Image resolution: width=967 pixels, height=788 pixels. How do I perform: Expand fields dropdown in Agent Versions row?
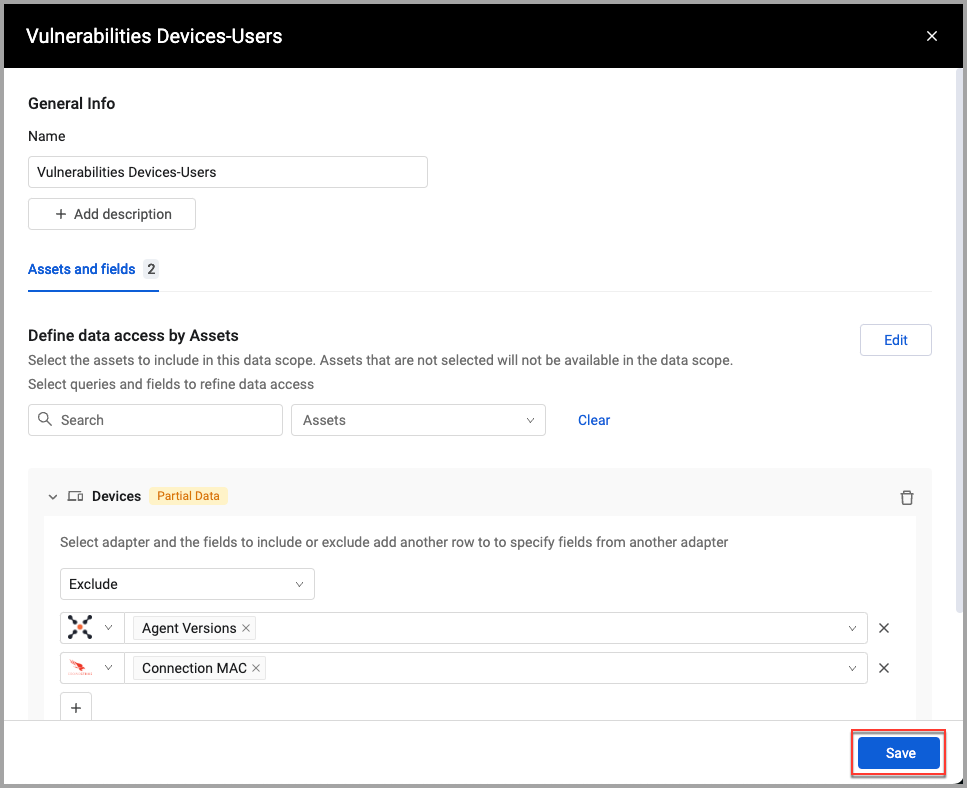click(x=852, y=628)
